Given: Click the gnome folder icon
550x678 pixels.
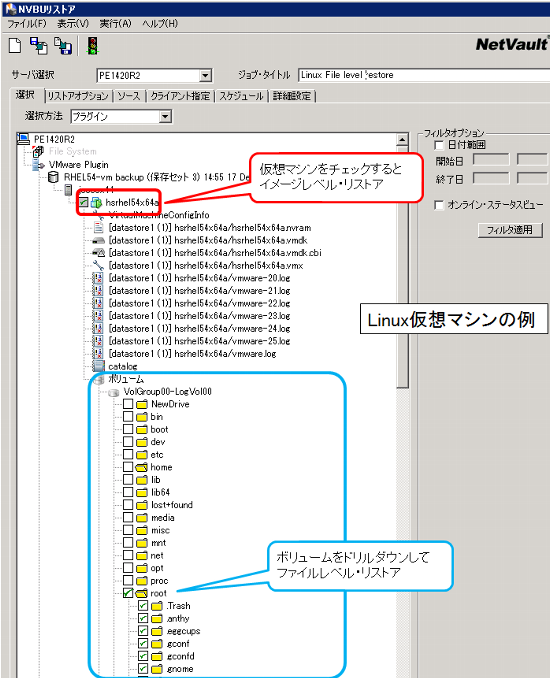Looking at the screenshot, I should (x=157, y=669).
